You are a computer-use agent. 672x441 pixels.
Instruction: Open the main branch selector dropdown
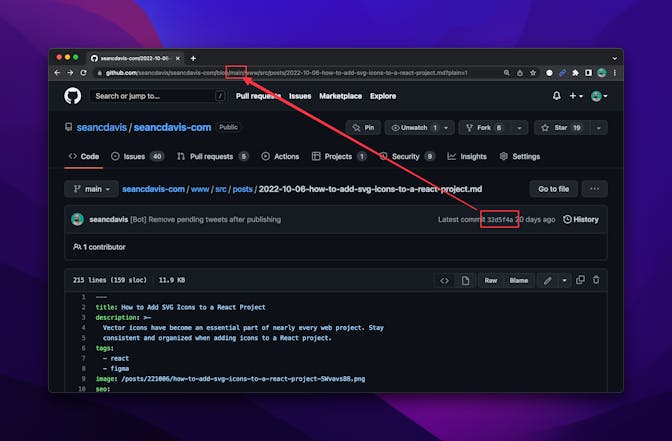(91, 189)
